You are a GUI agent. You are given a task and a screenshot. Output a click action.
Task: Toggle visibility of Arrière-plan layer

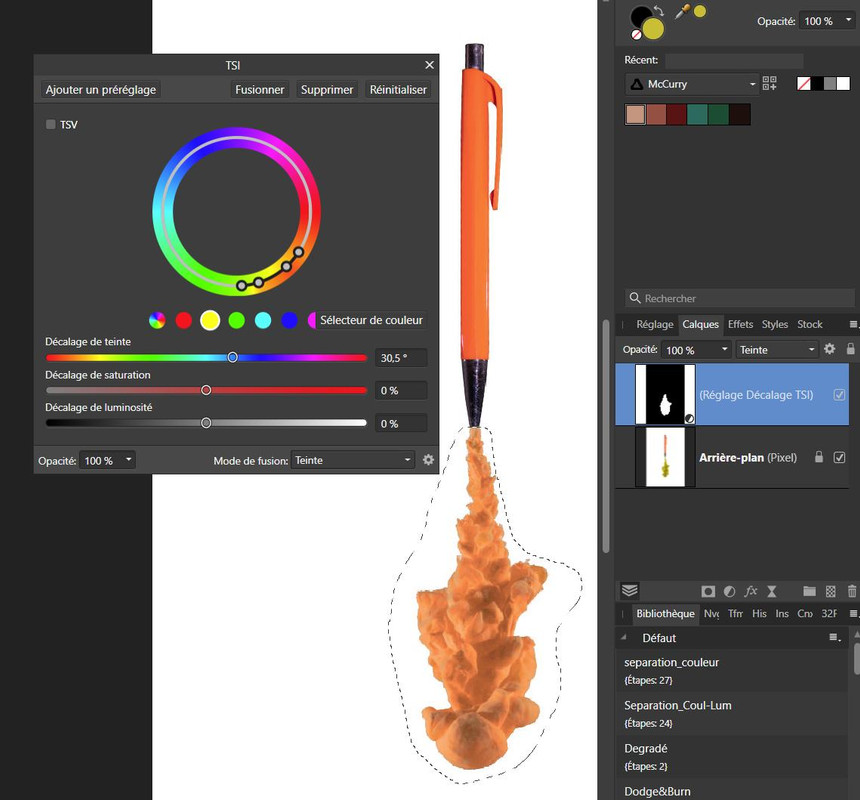[x=839, y=457]
